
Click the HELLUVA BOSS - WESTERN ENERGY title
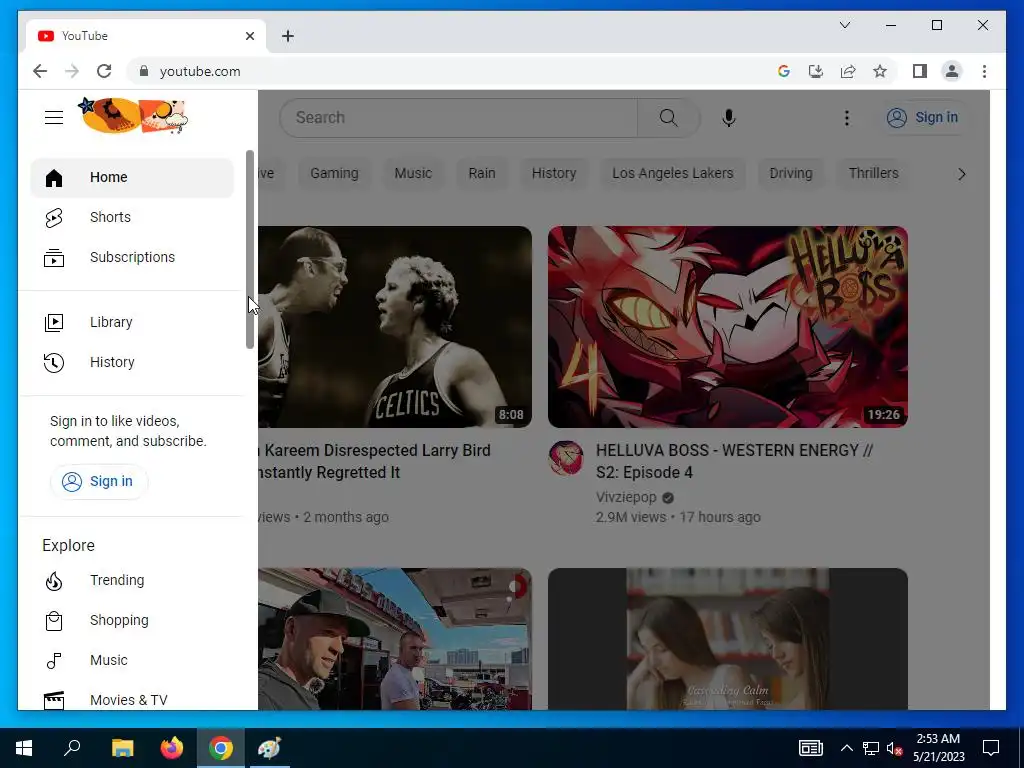coord(734,462)
